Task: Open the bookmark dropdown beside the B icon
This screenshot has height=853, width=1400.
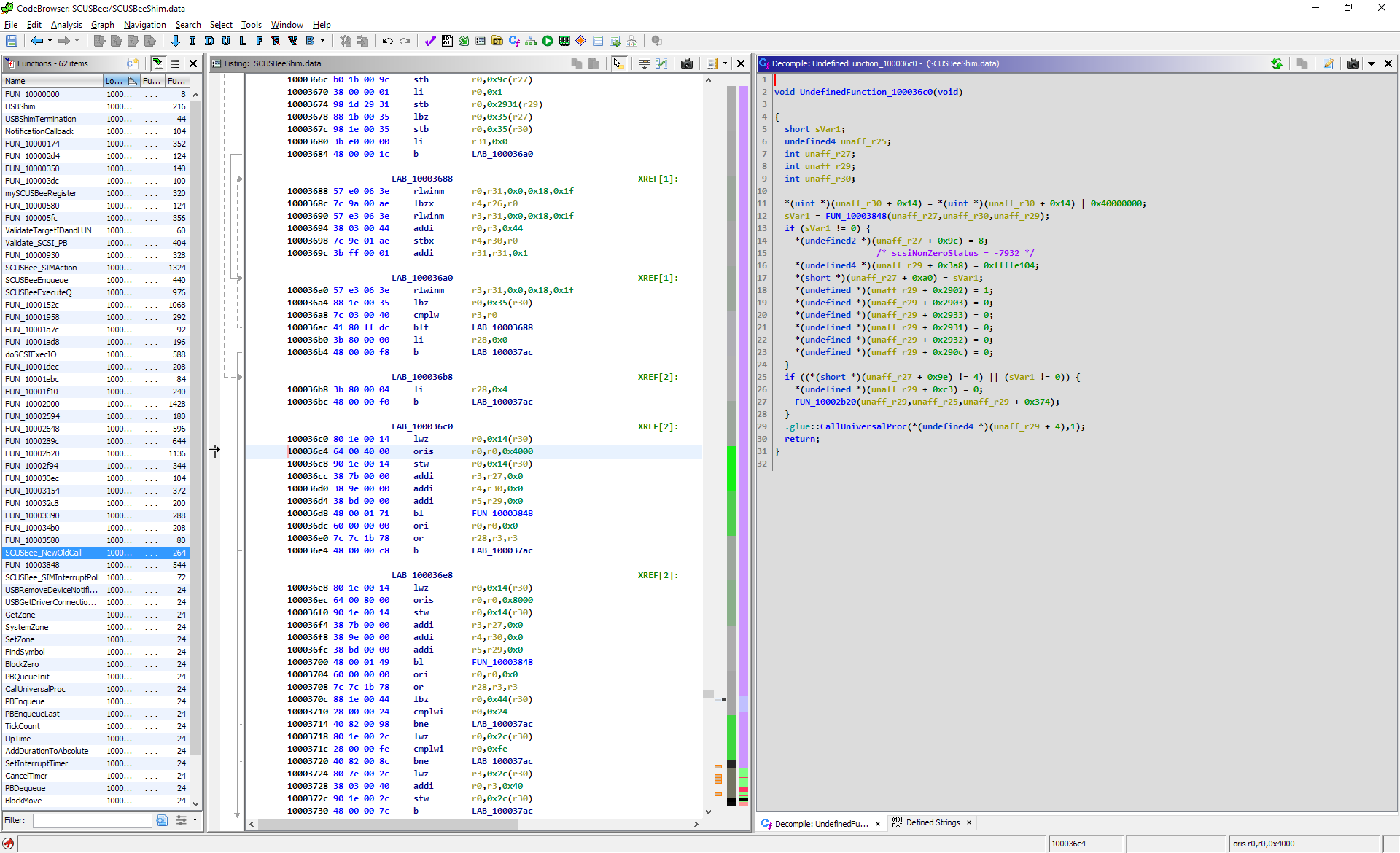Action: [322, 42]
